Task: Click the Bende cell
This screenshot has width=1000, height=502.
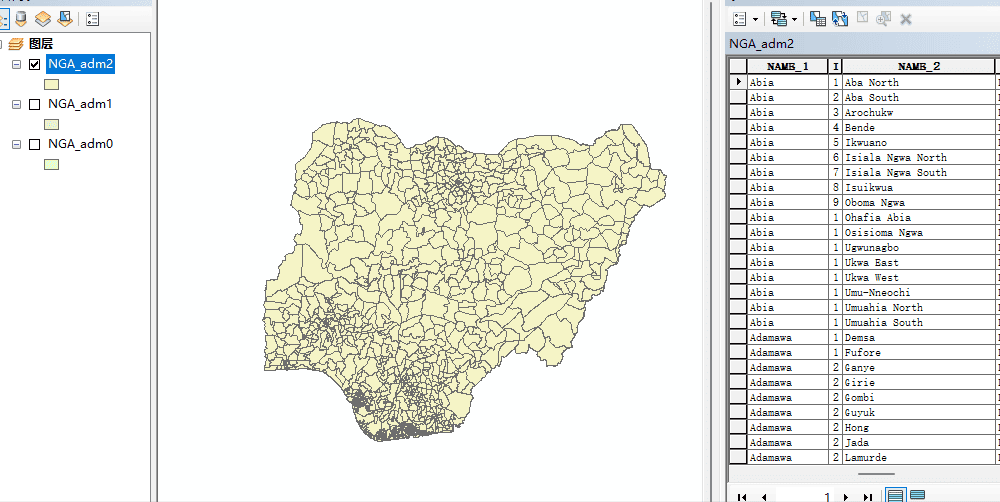Action: 919,128
